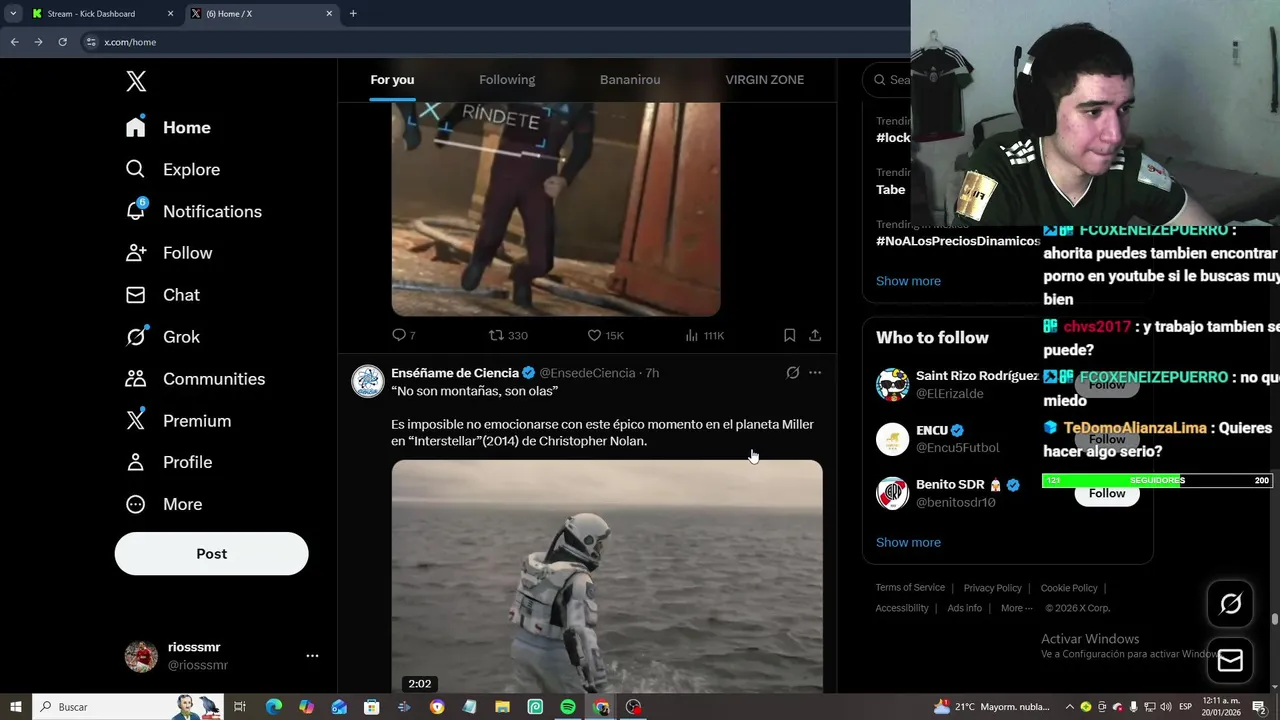Open Enséñame de Ciencia profile avatar
The image size is (1280, 720).
[x=368, y=381]
